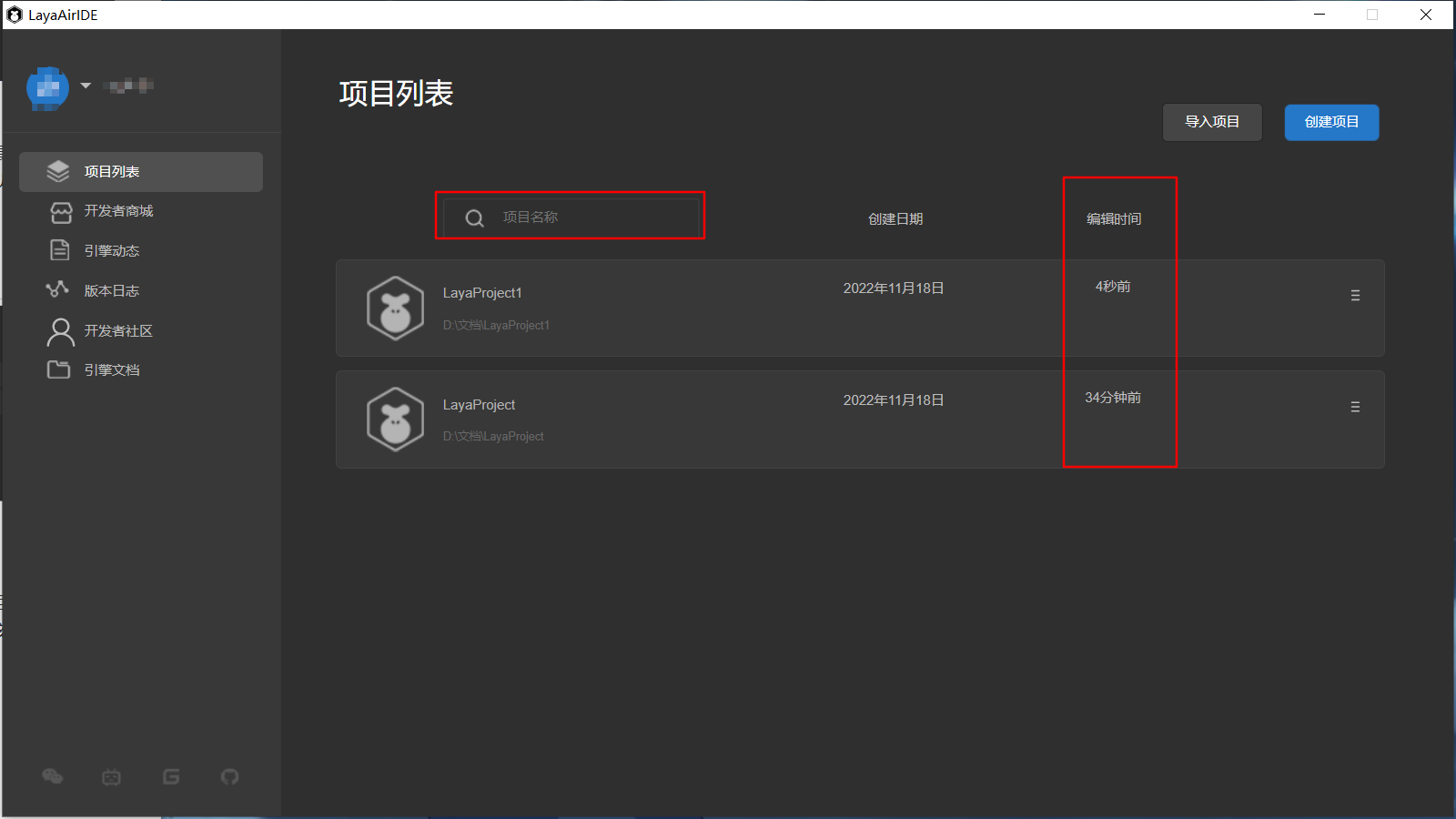
Task: Open 开发者商城 from the sidebar
Action: point(118,211)
